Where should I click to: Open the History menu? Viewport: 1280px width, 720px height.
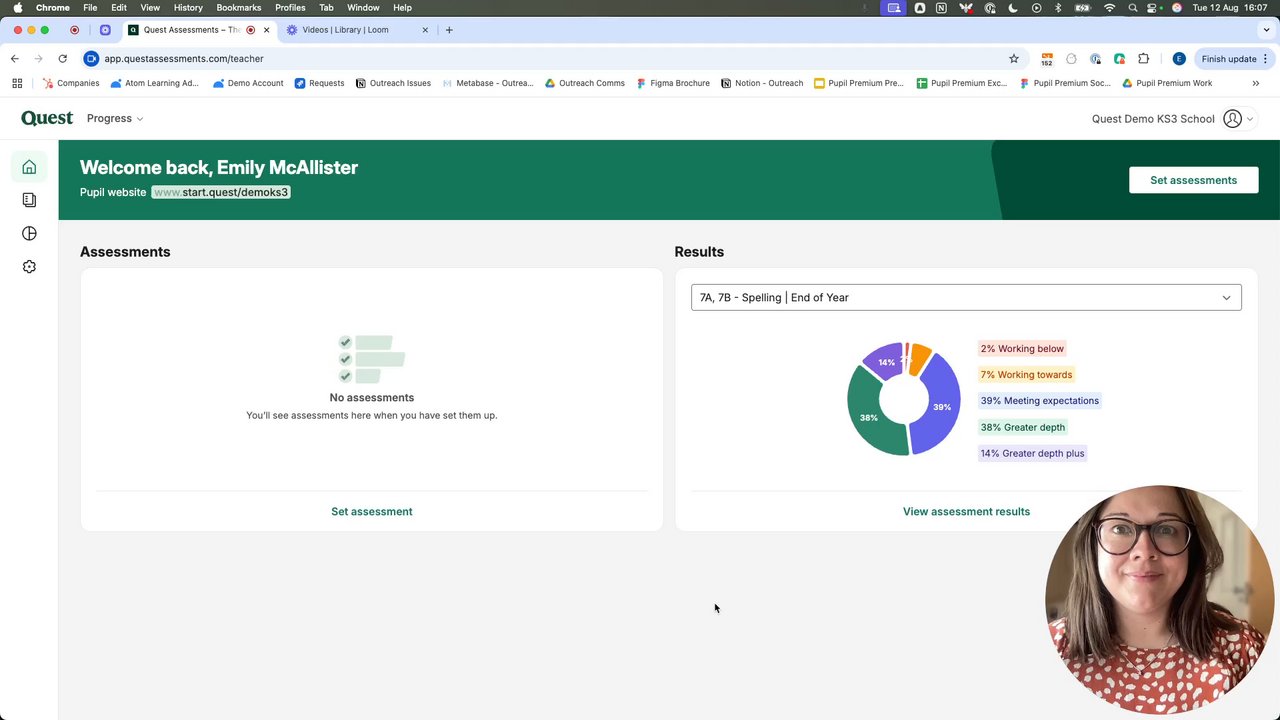(x=188, y=8)
